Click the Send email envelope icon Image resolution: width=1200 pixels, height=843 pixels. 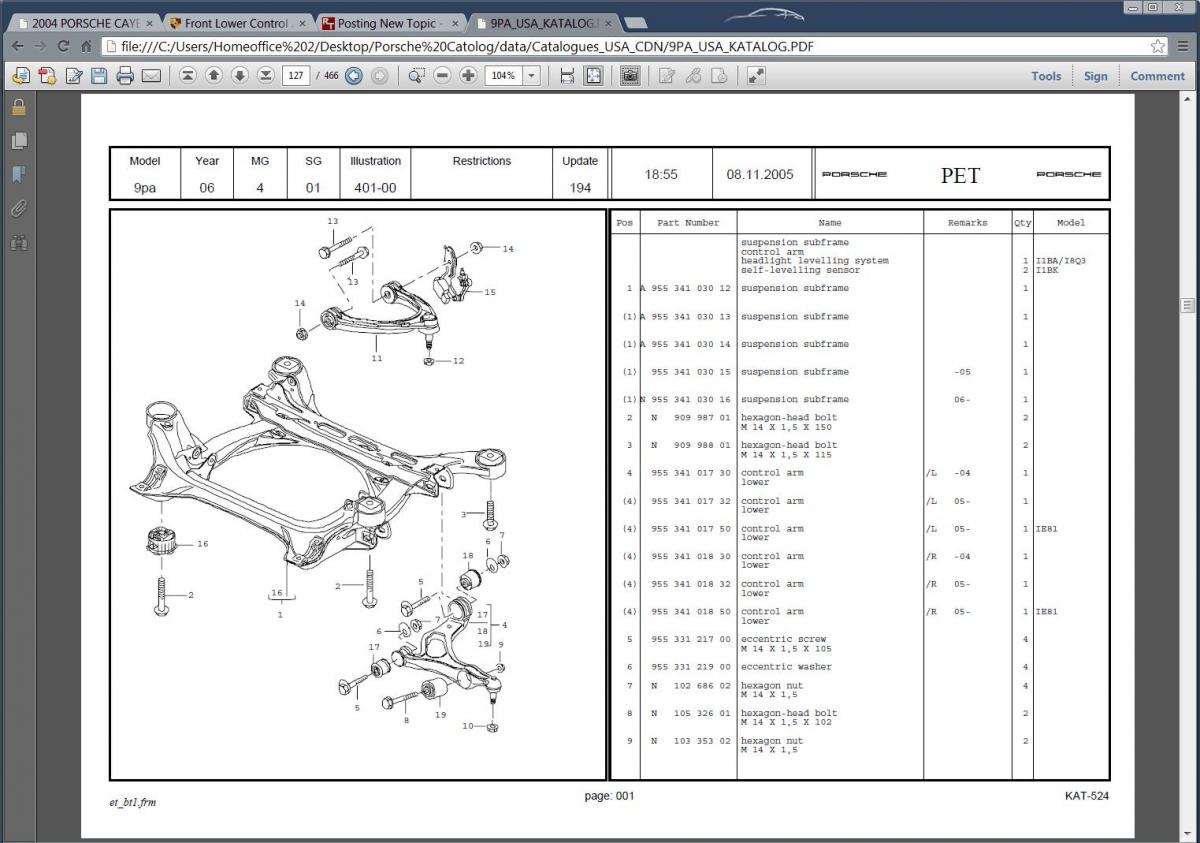click(x=151, y=76)
